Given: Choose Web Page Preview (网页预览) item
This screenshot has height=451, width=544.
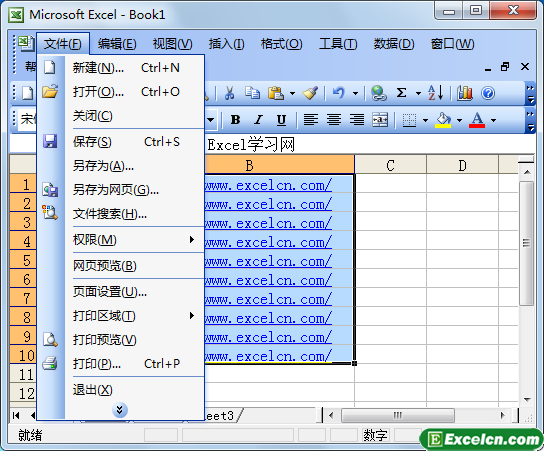Looking at the screenshot, I should pos(134,265).
